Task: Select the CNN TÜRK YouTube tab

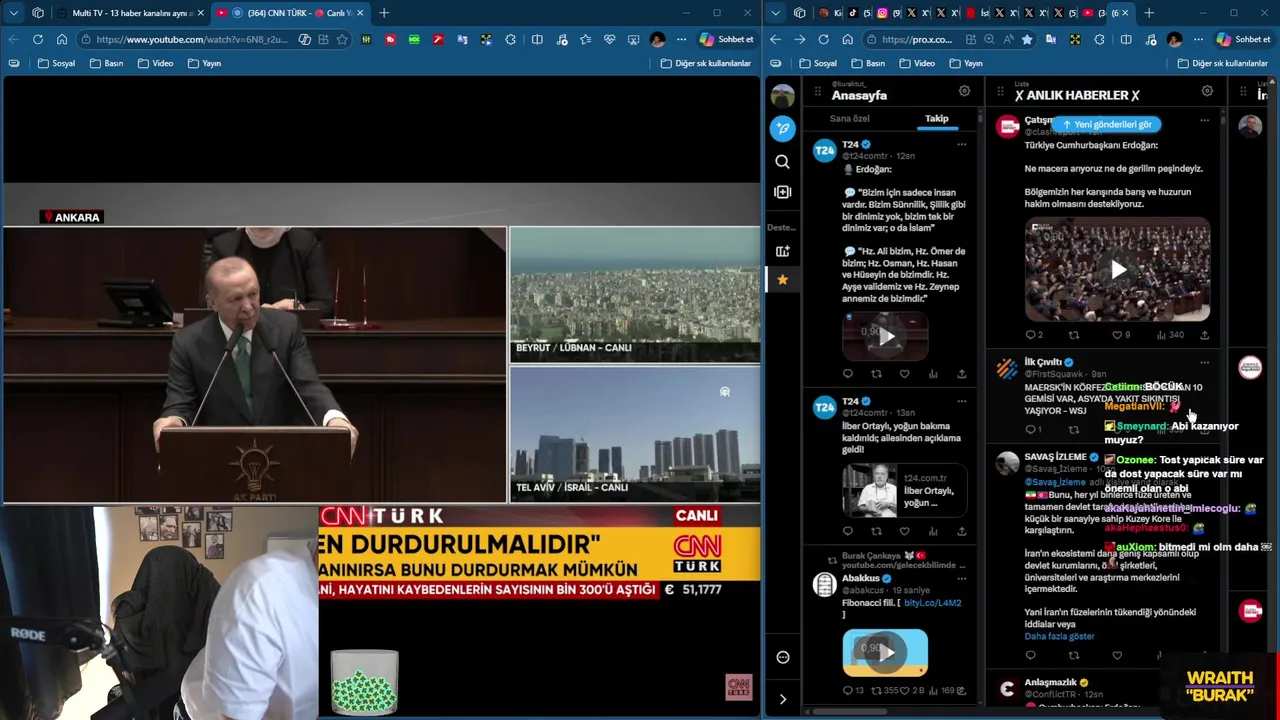Action: (x=290, y=13)
